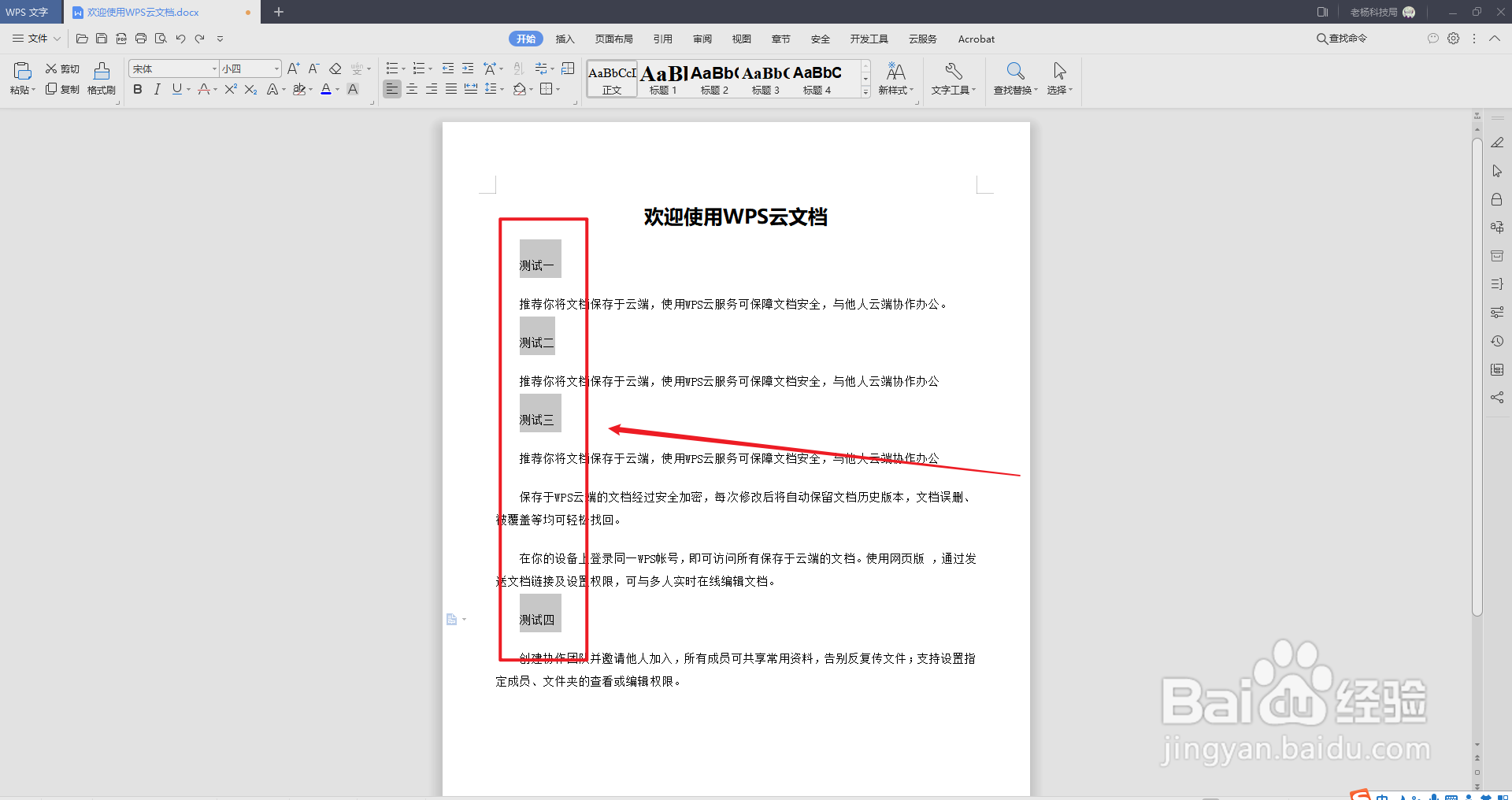The height and width of the screenshot is (800, 1512).
Task: Increase paragraph indent icon
Action: 468,69
